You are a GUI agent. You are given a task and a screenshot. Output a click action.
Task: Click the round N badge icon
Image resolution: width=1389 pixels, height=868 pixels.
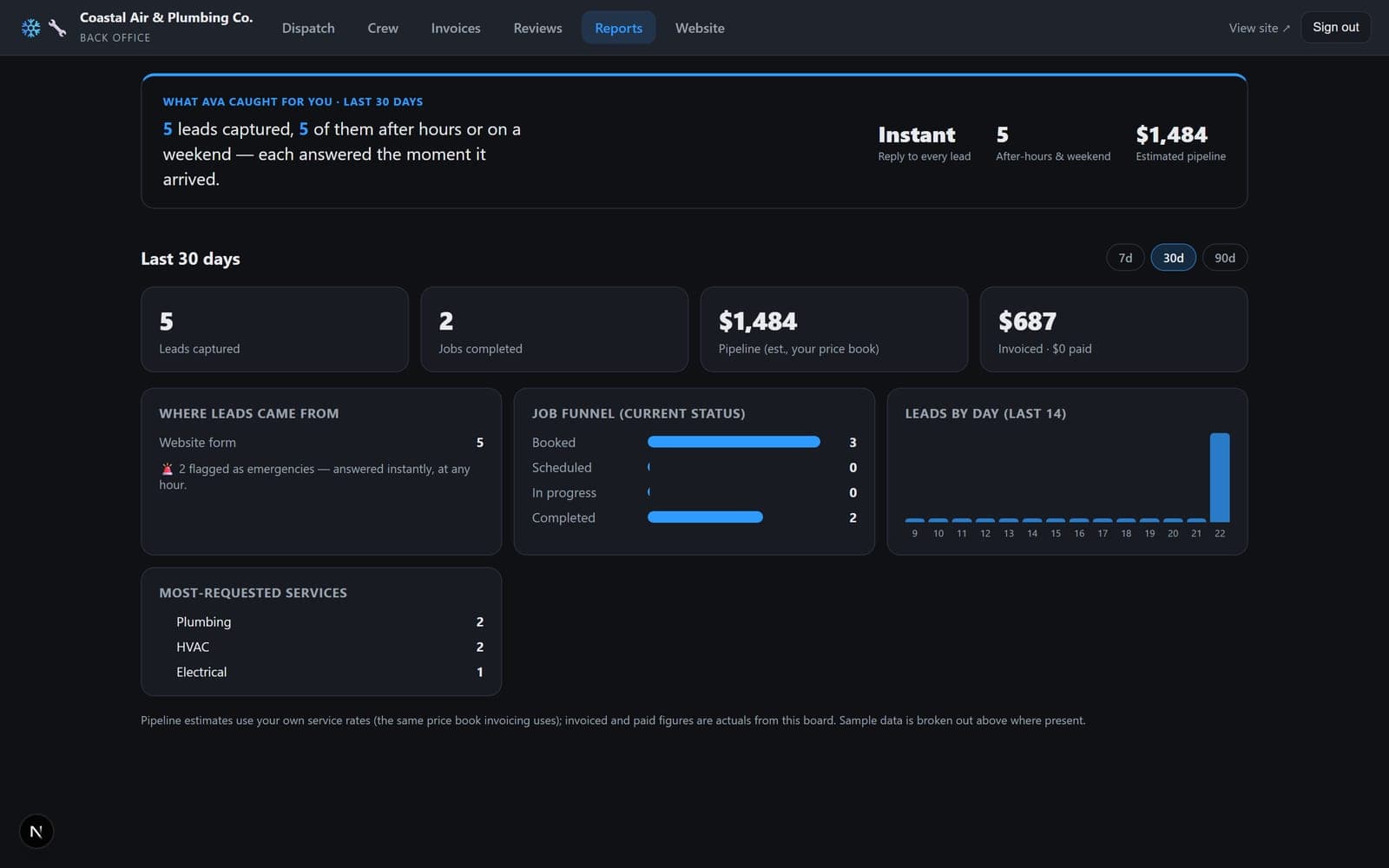pyautogui.click(x=36, y=832)
